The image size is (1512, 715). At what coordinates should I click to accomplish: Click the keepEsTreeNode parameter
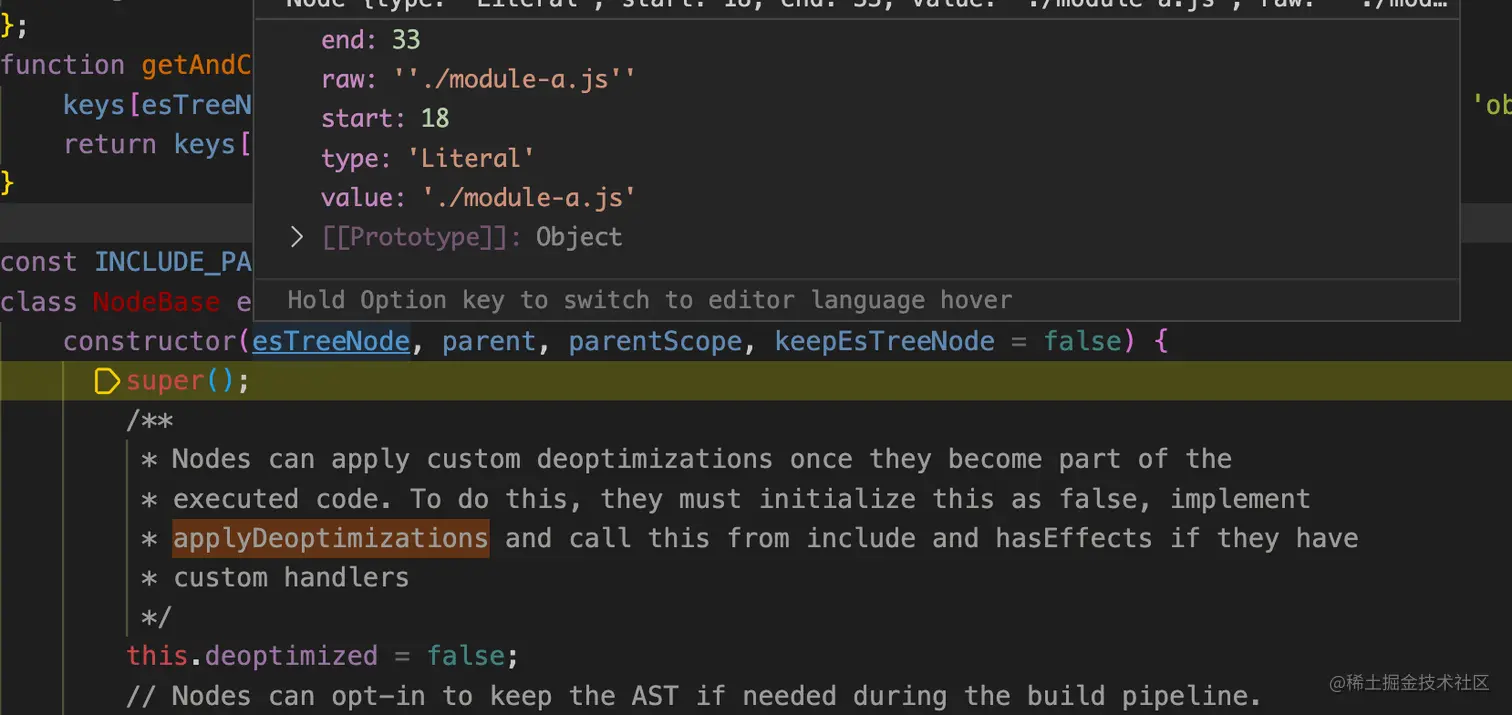[885, 342]
